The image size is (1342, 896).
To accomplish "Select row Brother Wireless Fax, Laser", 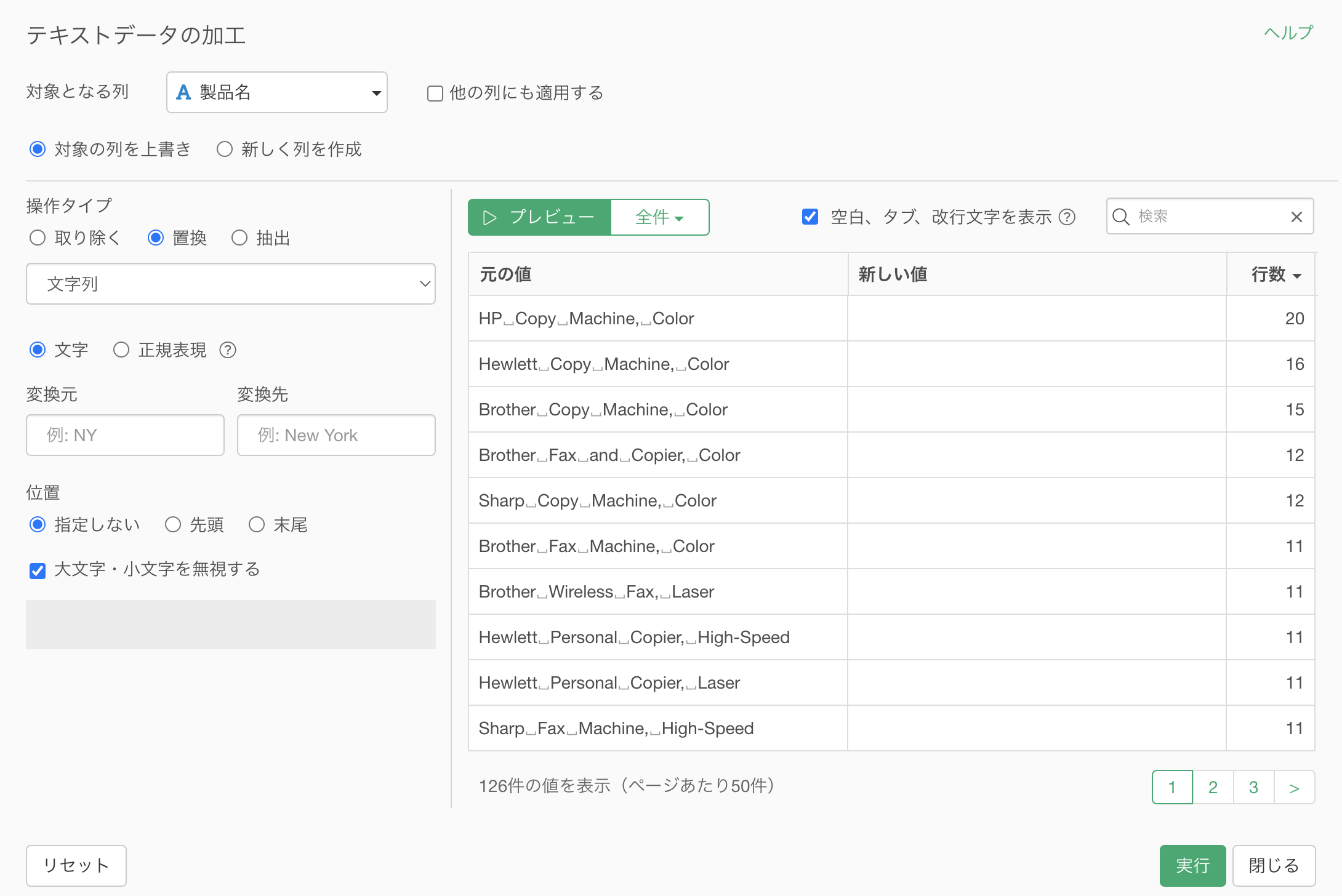I will (891, 591).
